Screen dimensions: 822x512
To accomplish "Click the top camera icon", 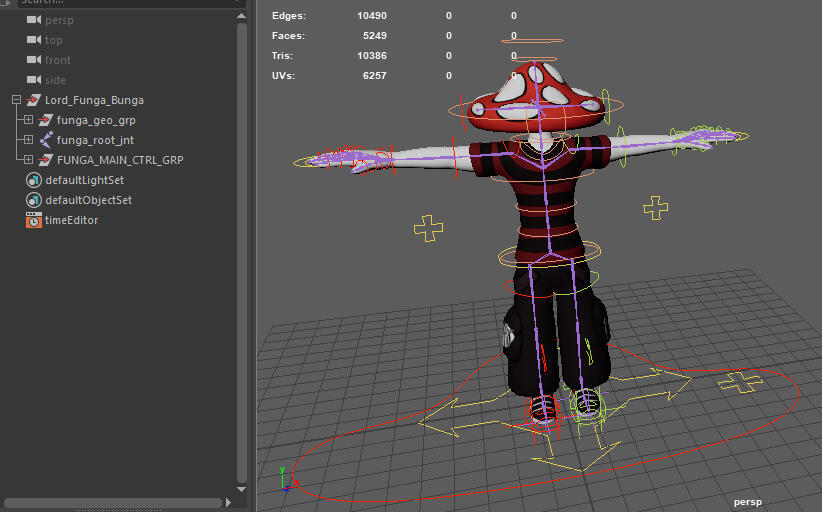I will click(33, 40).
